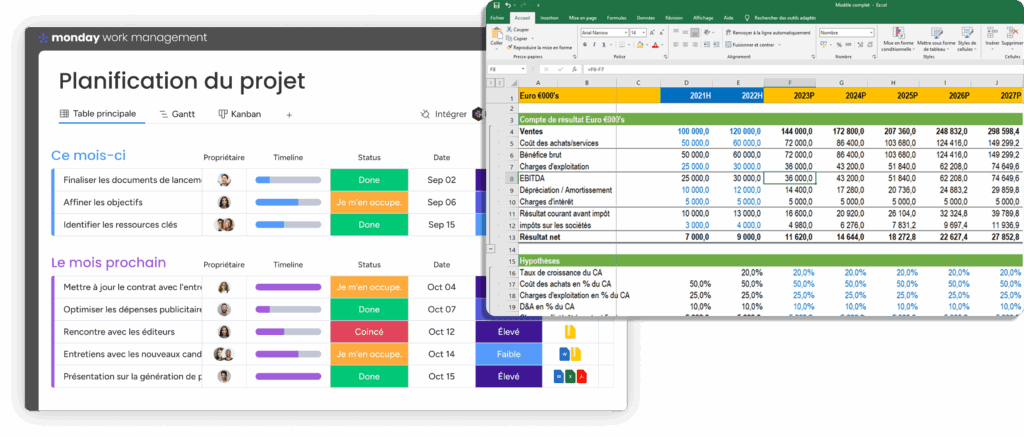Click the Word file icon in Entretiens row

click(x=564, y=354)
